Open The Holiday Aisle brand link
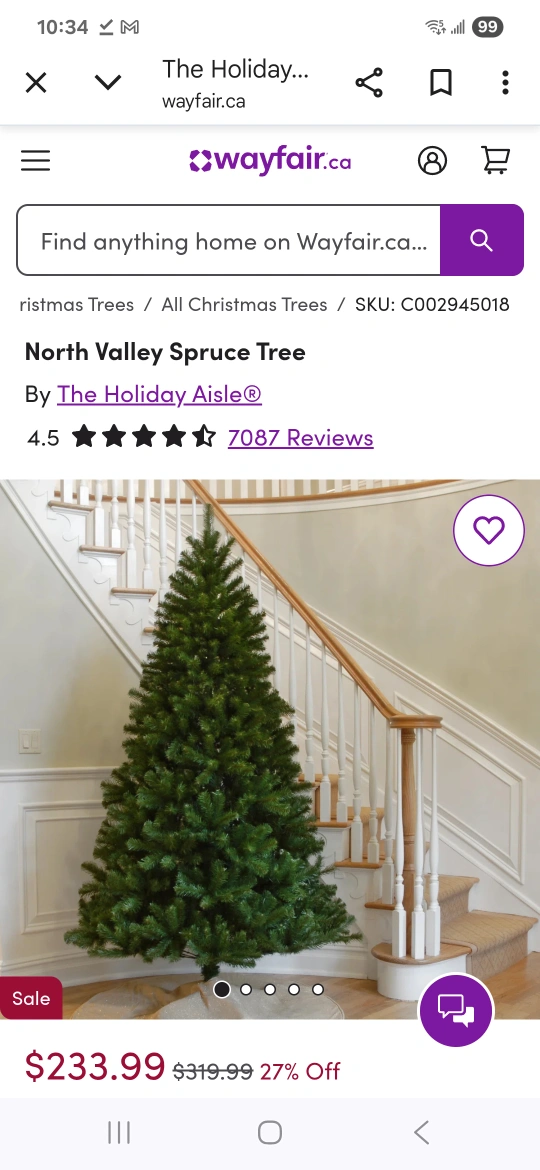The width and height of the screenshot is (540, 1170). [x=160, y=394]
